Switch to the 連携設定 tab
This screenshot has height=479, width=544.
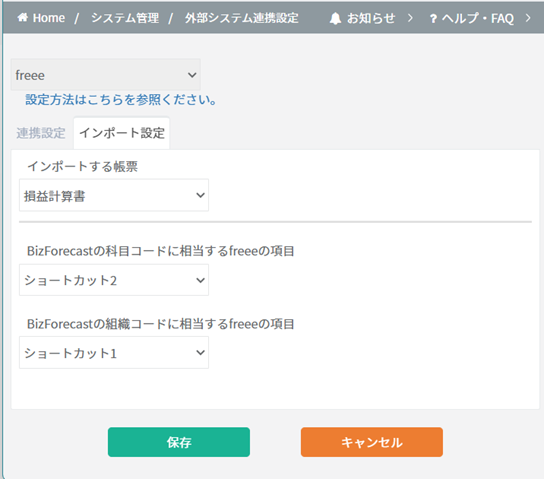coord(41,133)
